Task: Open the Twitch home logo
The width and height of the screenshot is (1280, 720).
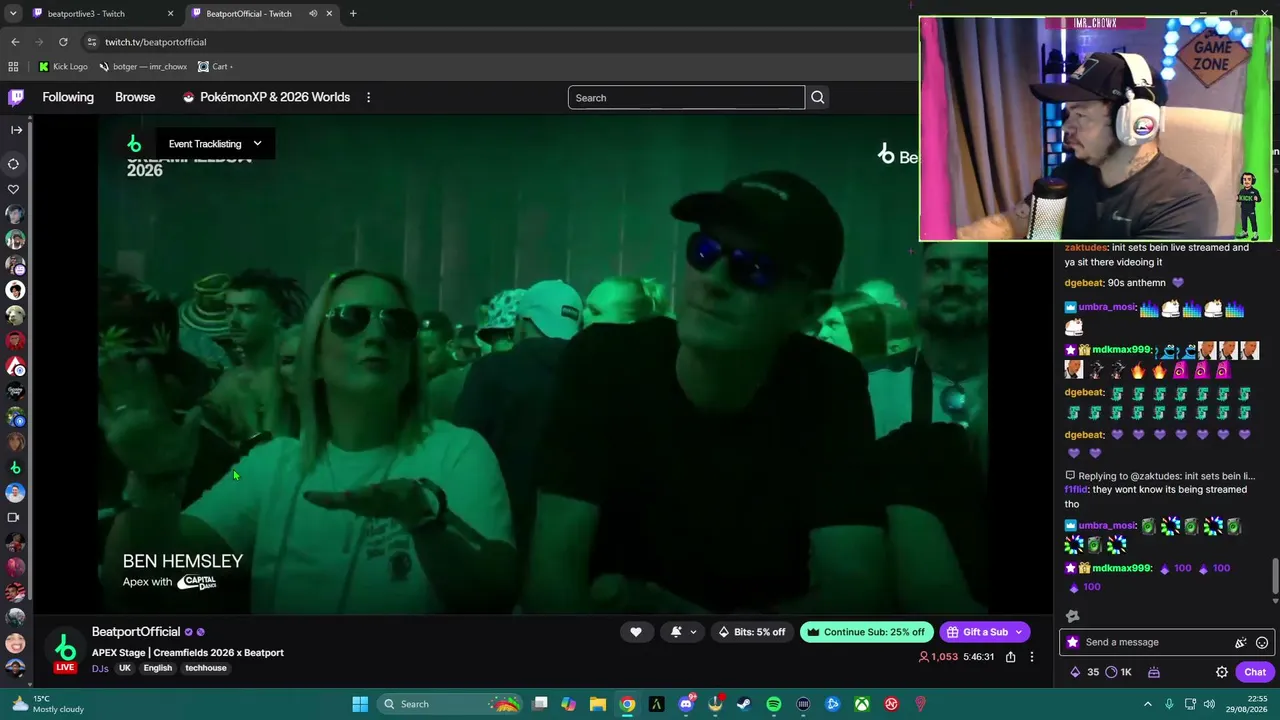Action: (16, 97)
